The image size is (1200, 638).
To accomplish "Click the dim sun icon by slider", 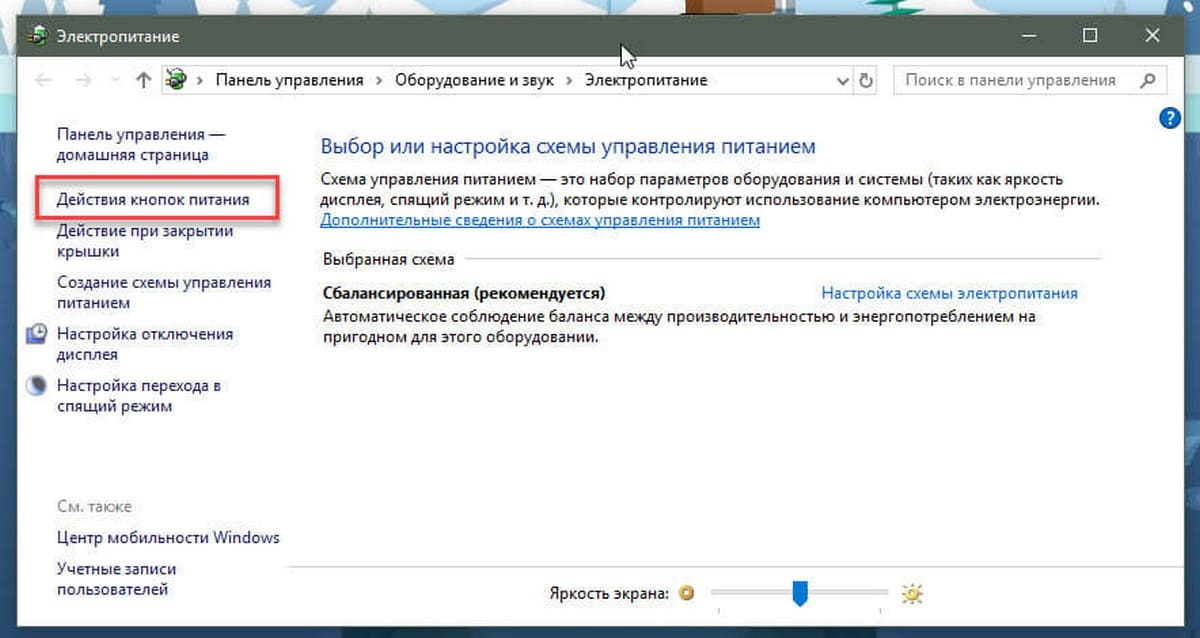I will [x=686, y=594].
